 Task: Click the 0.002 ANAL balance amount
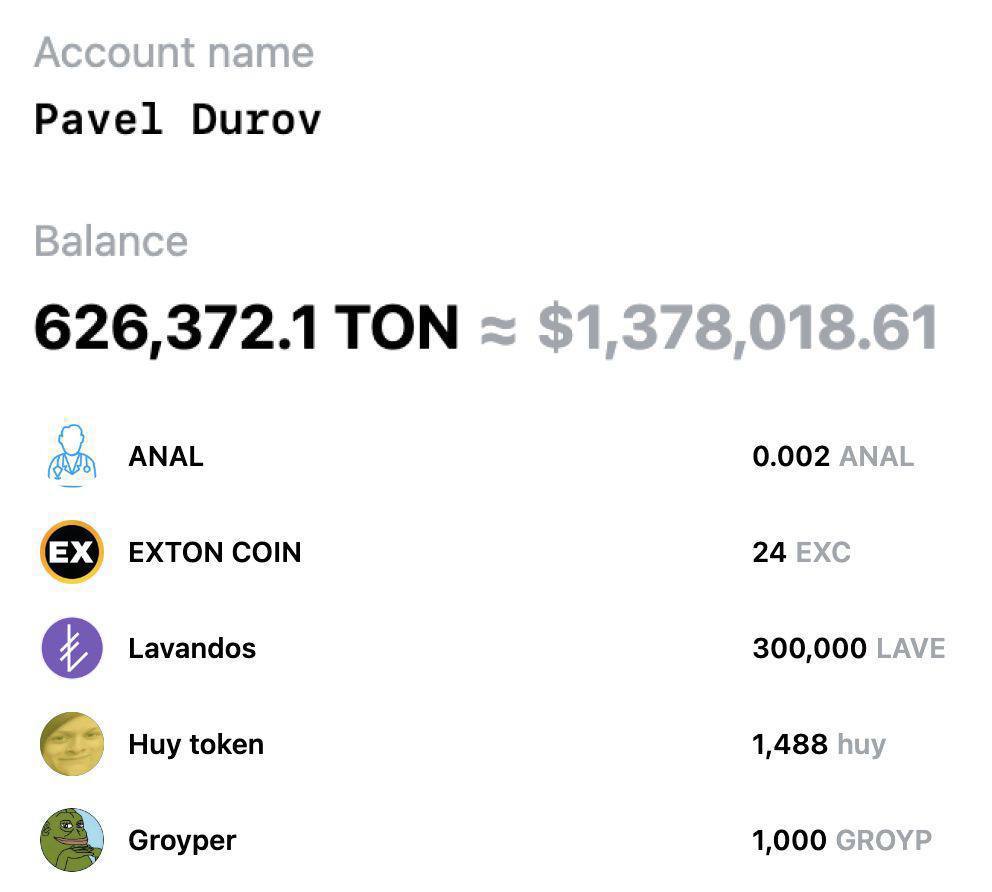[832, 456]
